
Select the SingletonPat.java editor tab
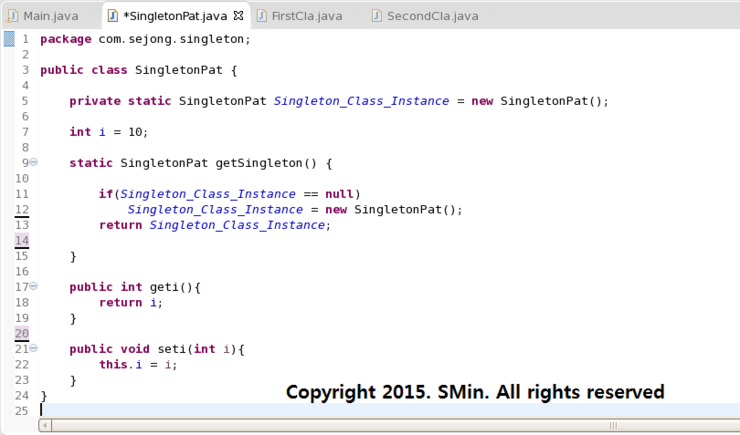175,16
